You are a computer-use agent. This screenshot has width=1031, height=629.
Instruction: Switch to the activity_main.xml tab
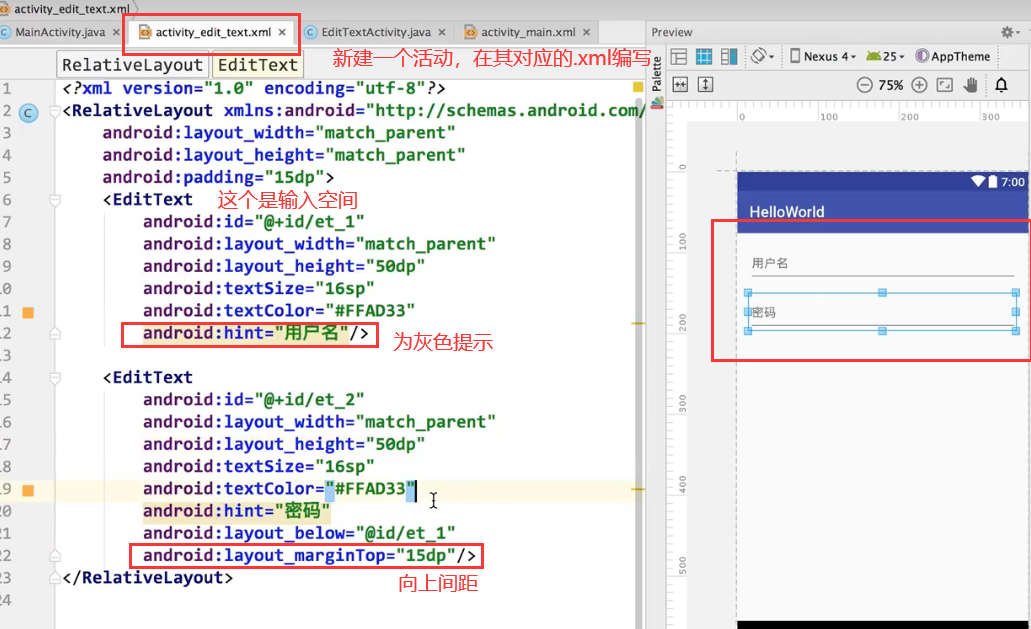coord(527,31)
